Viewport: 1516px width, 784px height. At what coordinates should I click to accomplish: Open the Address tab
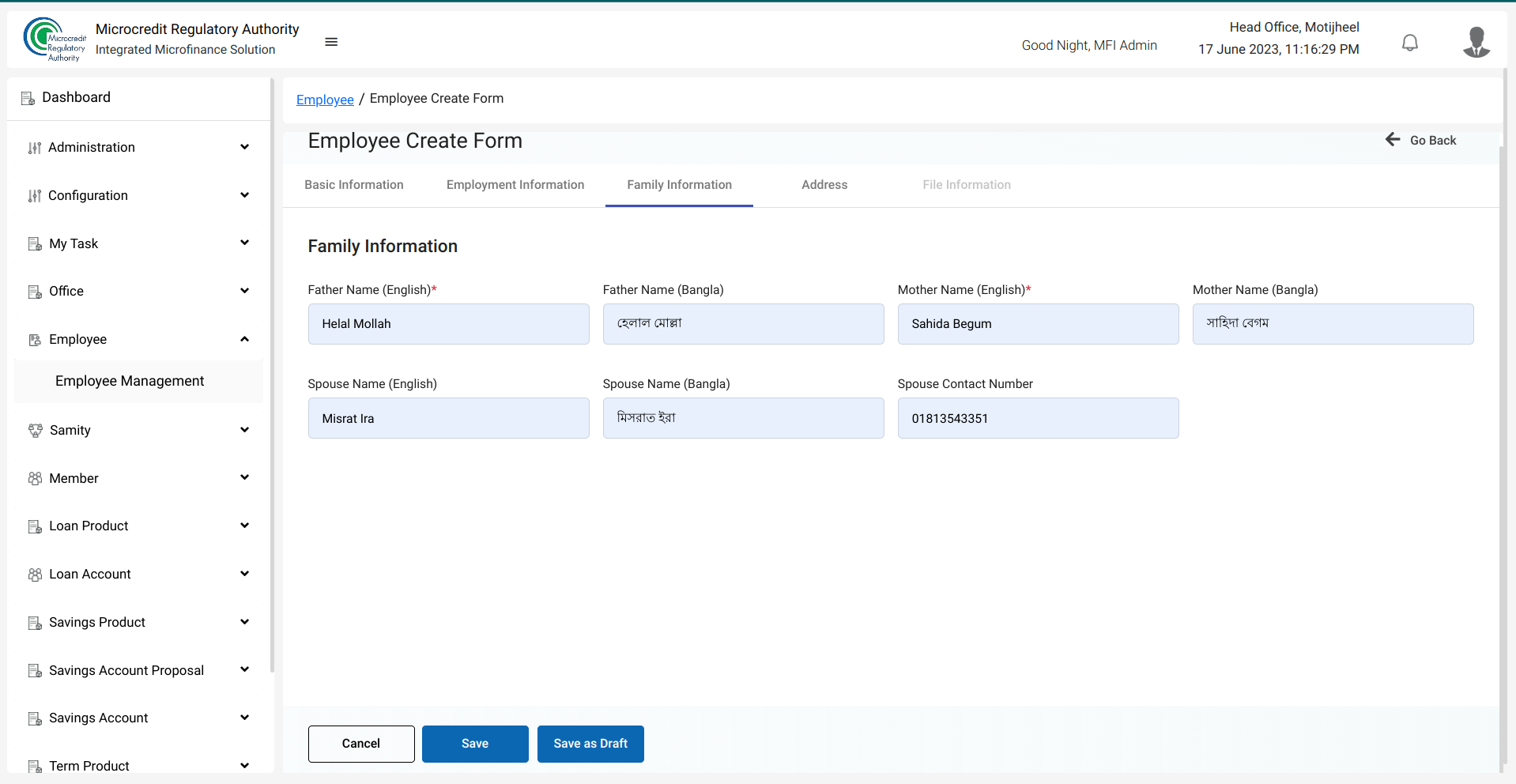[x=824, y=185]
